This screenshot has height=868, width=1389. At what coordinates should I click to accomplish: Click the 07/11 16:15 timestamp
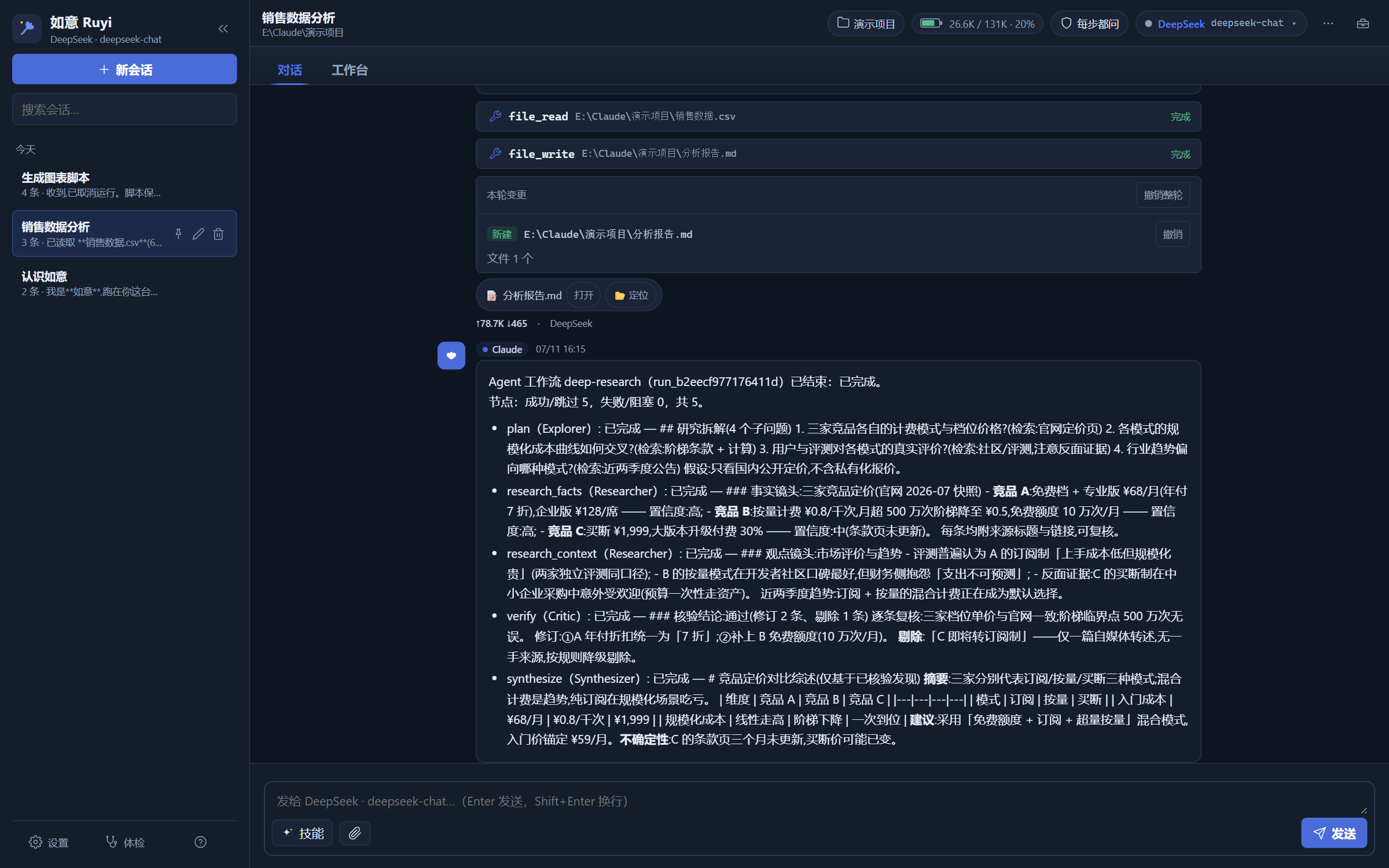[560, 350]
